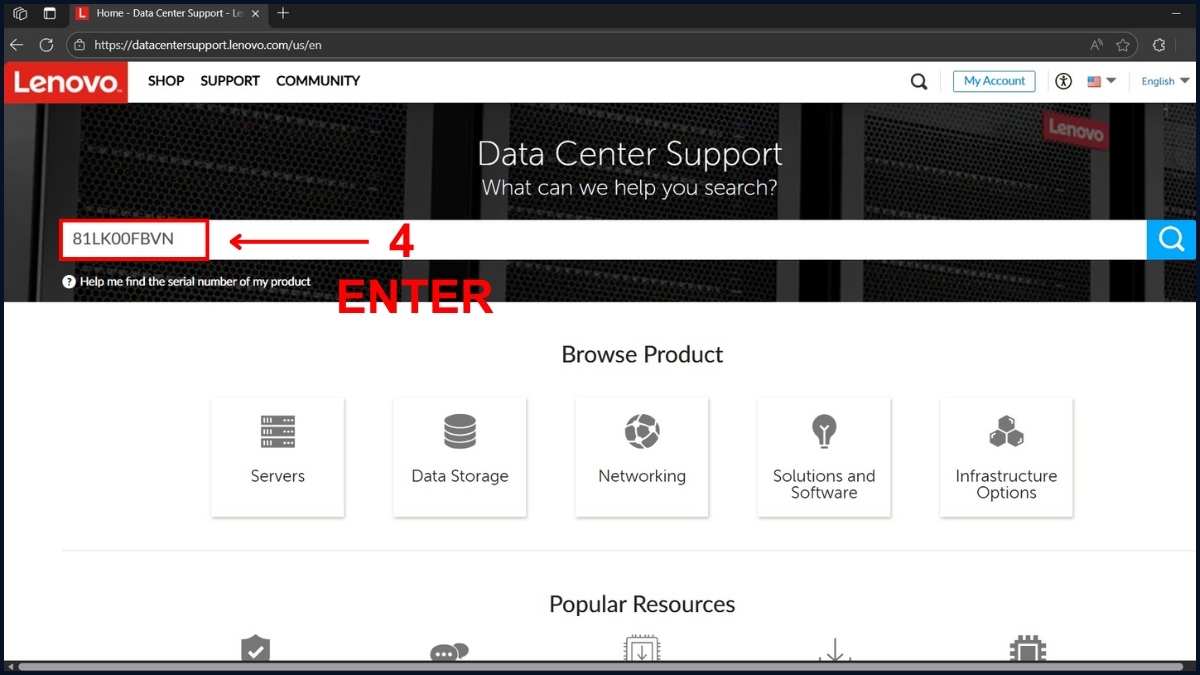Screen dimensions: 1200x675
Task: Open the browser tab actions icon
Action: click(x=50, y=13)
